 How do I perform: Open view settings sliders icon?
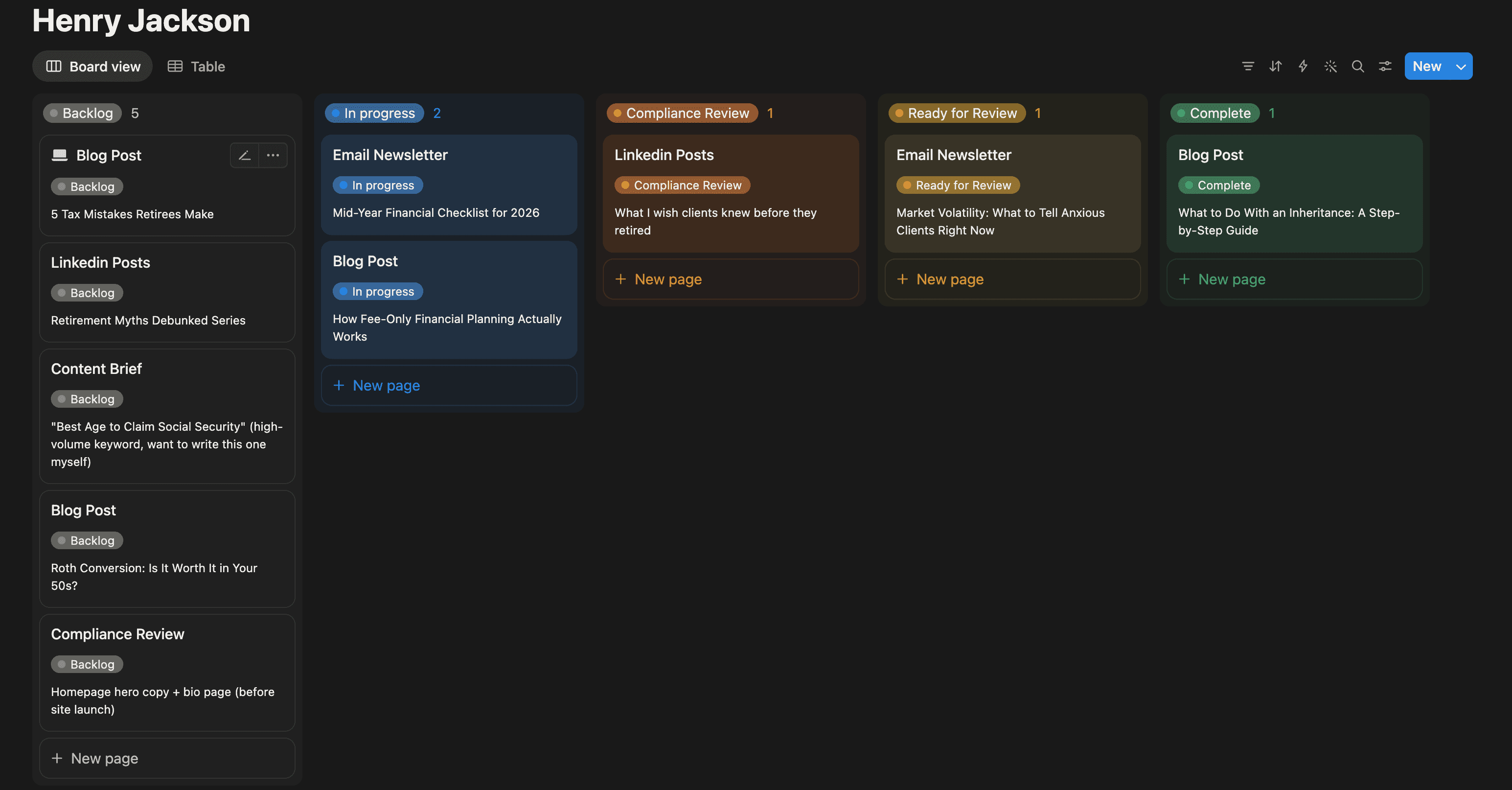1385,66
